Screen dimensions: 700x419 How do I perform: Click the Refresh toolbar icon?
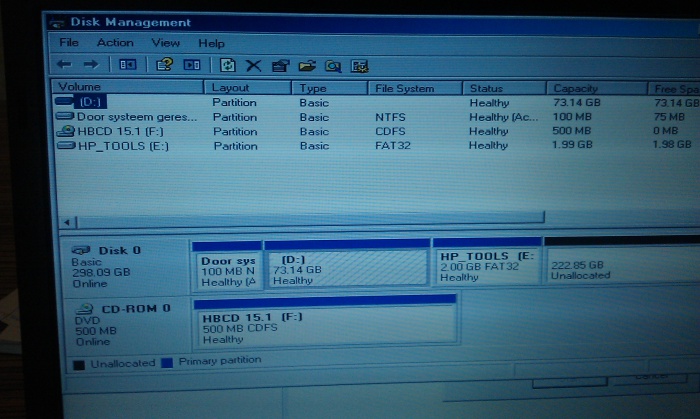(228, 66)
